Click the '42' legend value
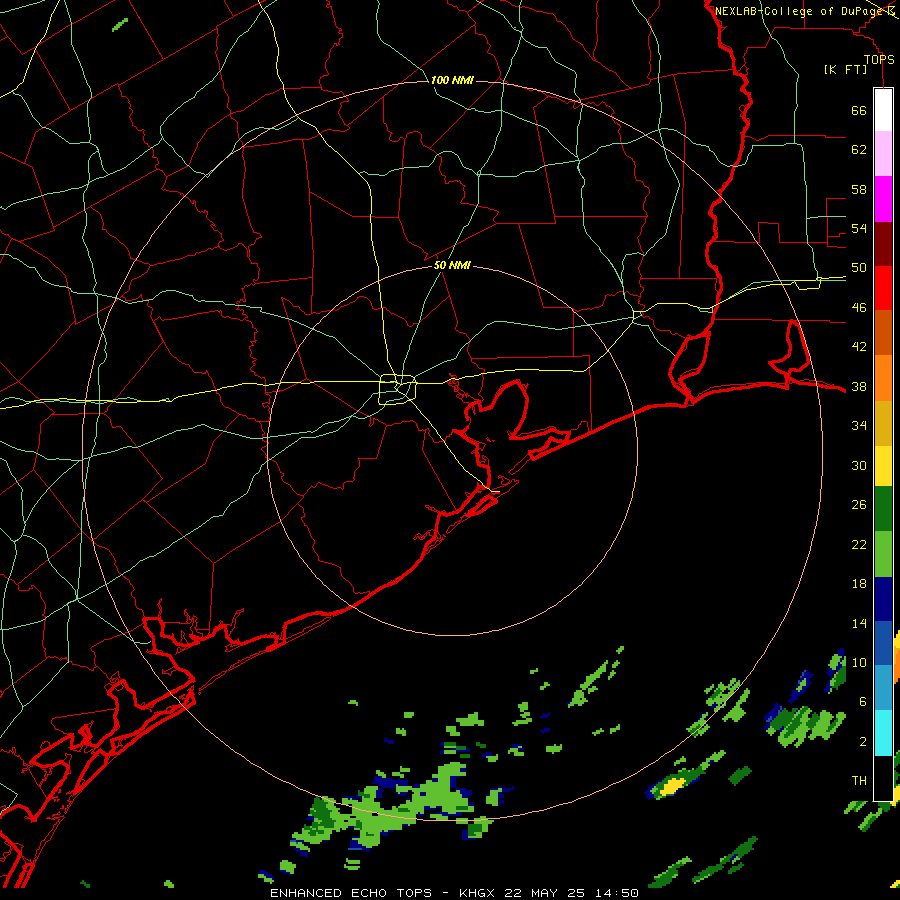The image size is (900, 900). 859,347
